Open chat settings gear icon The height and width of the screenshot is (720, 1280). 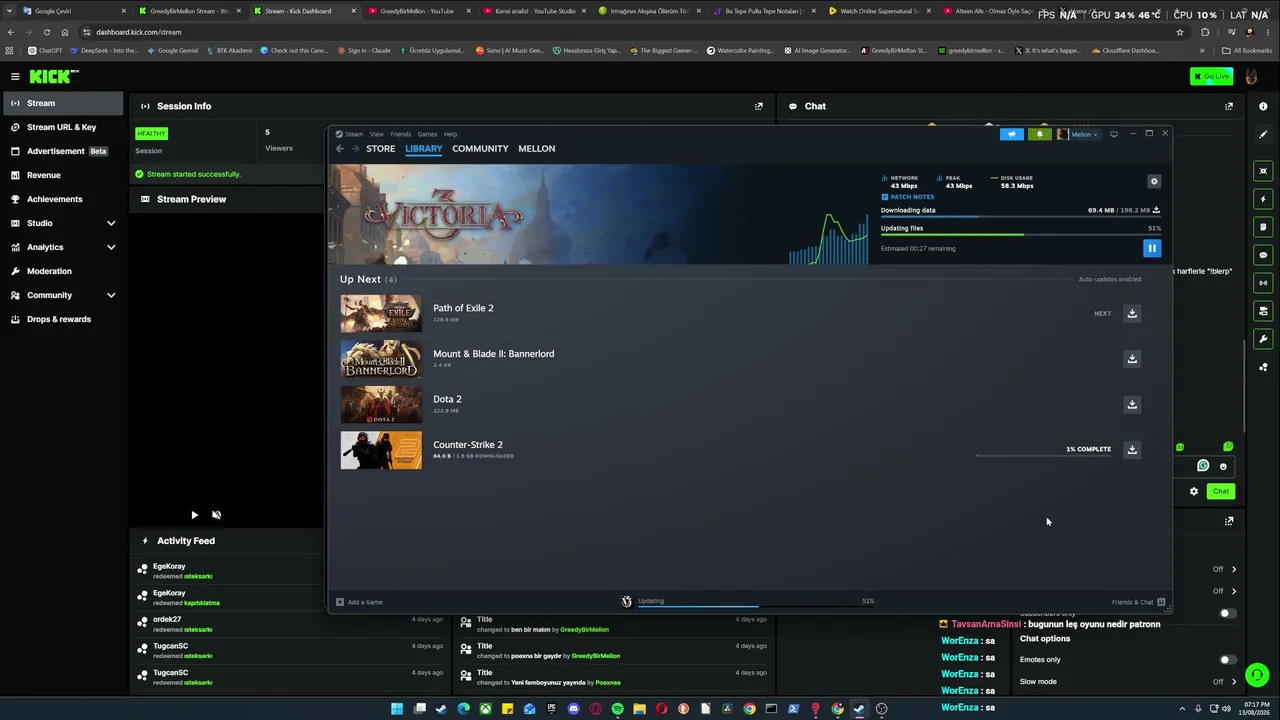point(1193,491)
